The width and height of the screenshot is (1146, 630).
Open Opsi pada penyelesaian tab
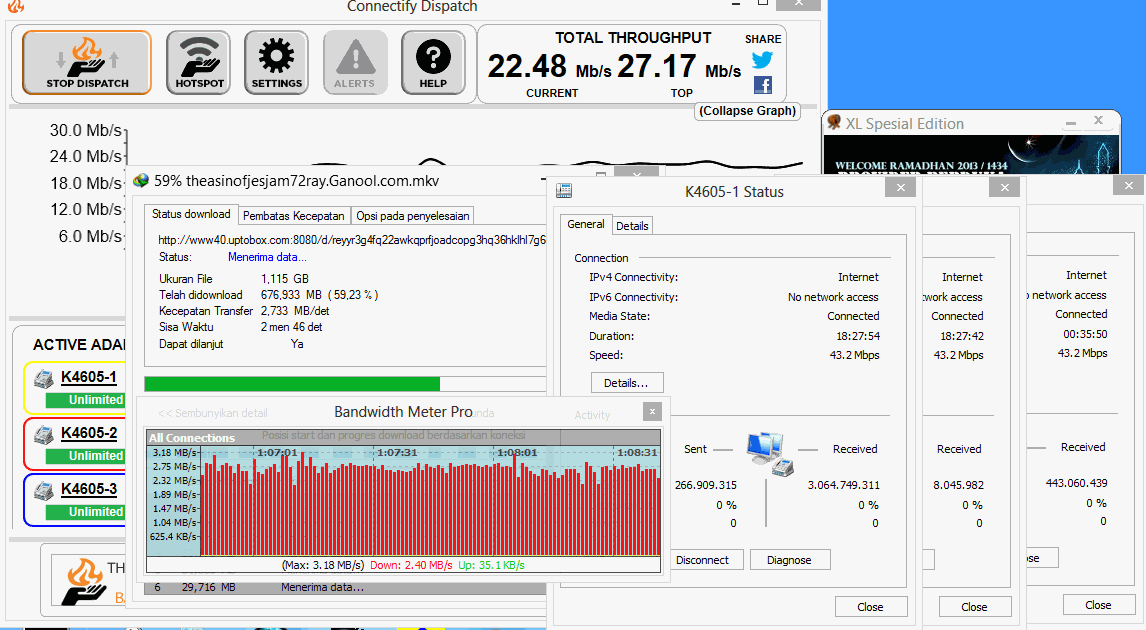click(412, 216)
